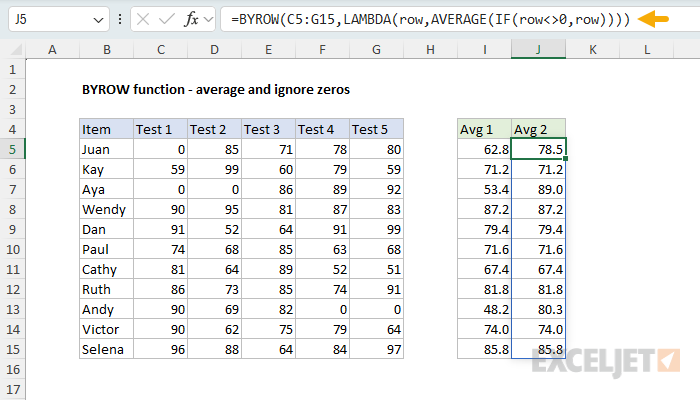The width and height of the screenshot is (700, 400).
Task: Click Aya's Avg 1 value 53.4
Action: tap(485, 190)
